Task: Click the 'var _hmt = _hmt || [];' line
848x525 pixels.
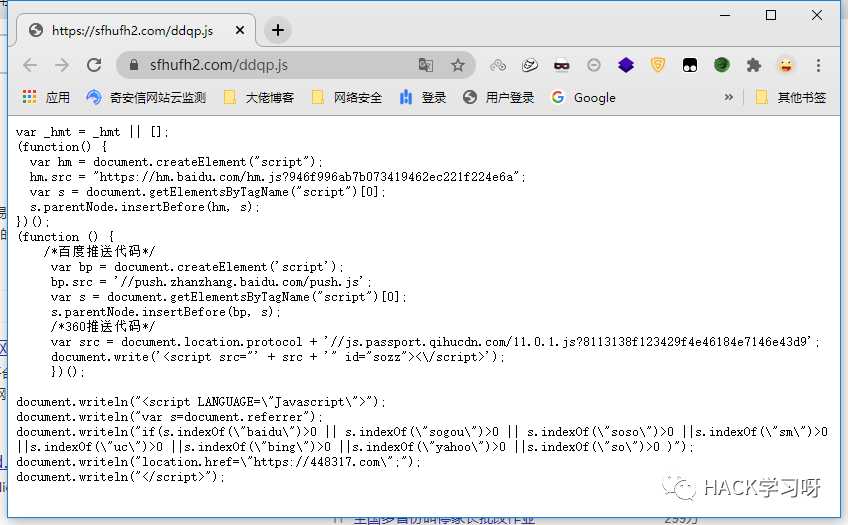Action: [x=92, y=132]
